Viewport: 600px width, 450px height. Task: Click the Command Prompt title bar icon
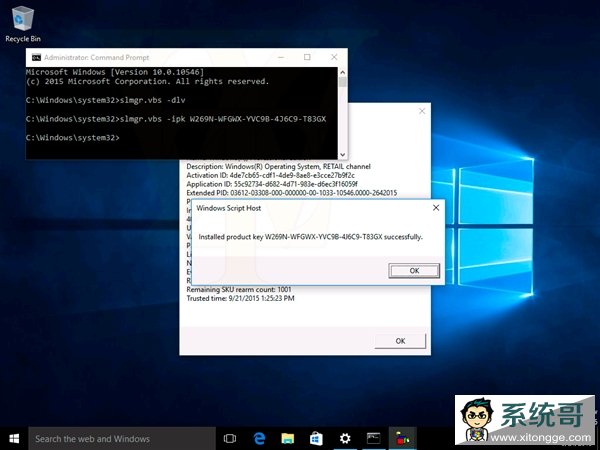point(36,57)
